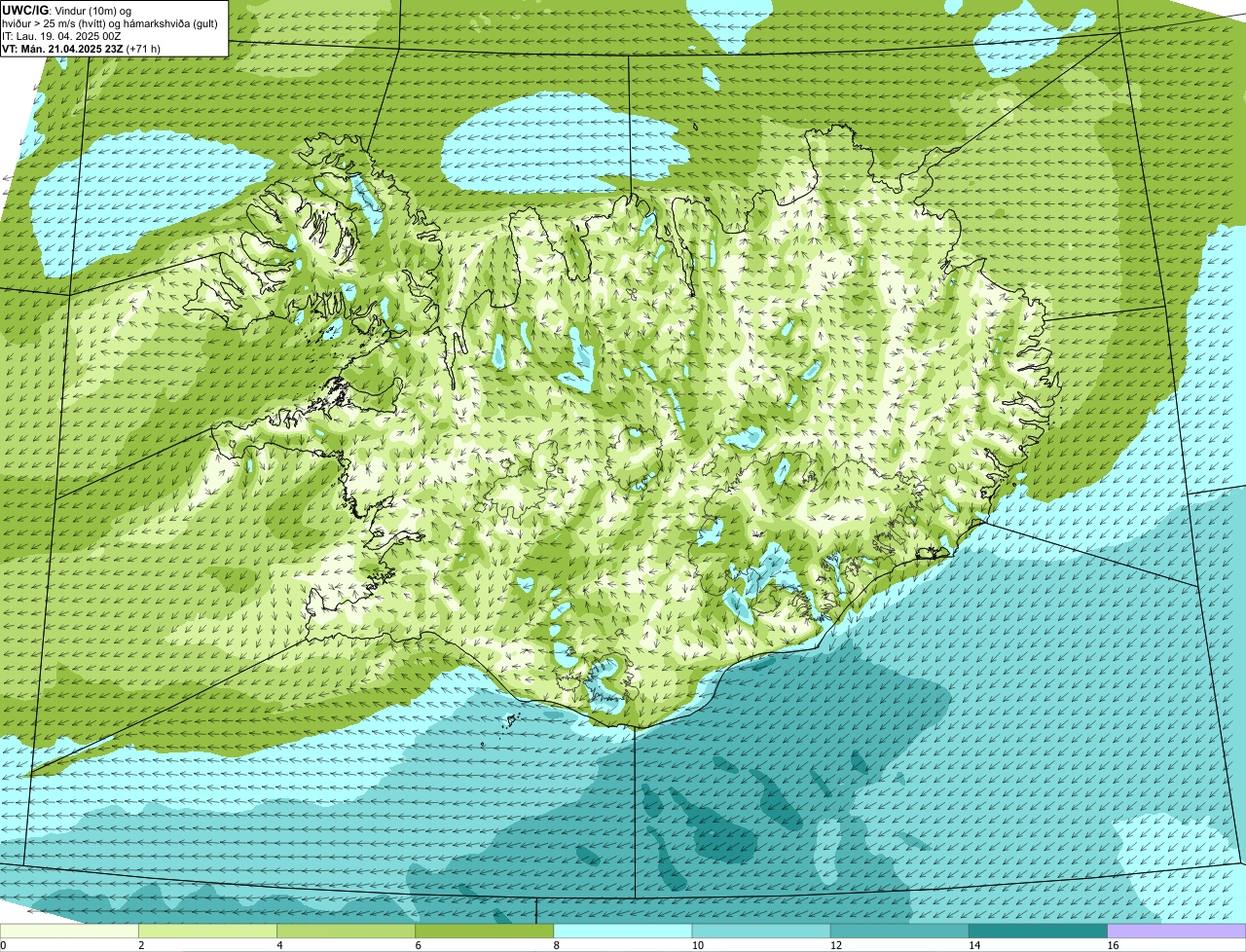1246x952 pixels.
Task: Click the light teal 10–12 legend swatch
Action: click(761, 932)
